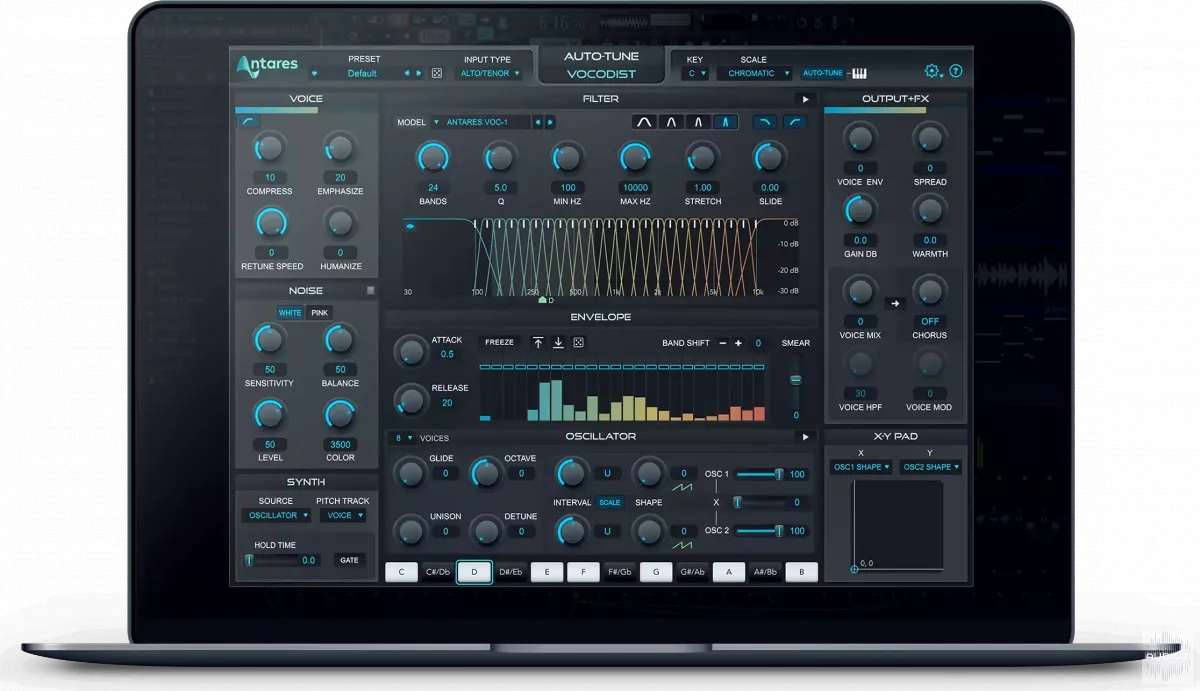Viewport: 1200px width, 691px height.
Task: Open the Input Type ALTO/TENOR dropdown
Action: point(488,73)
